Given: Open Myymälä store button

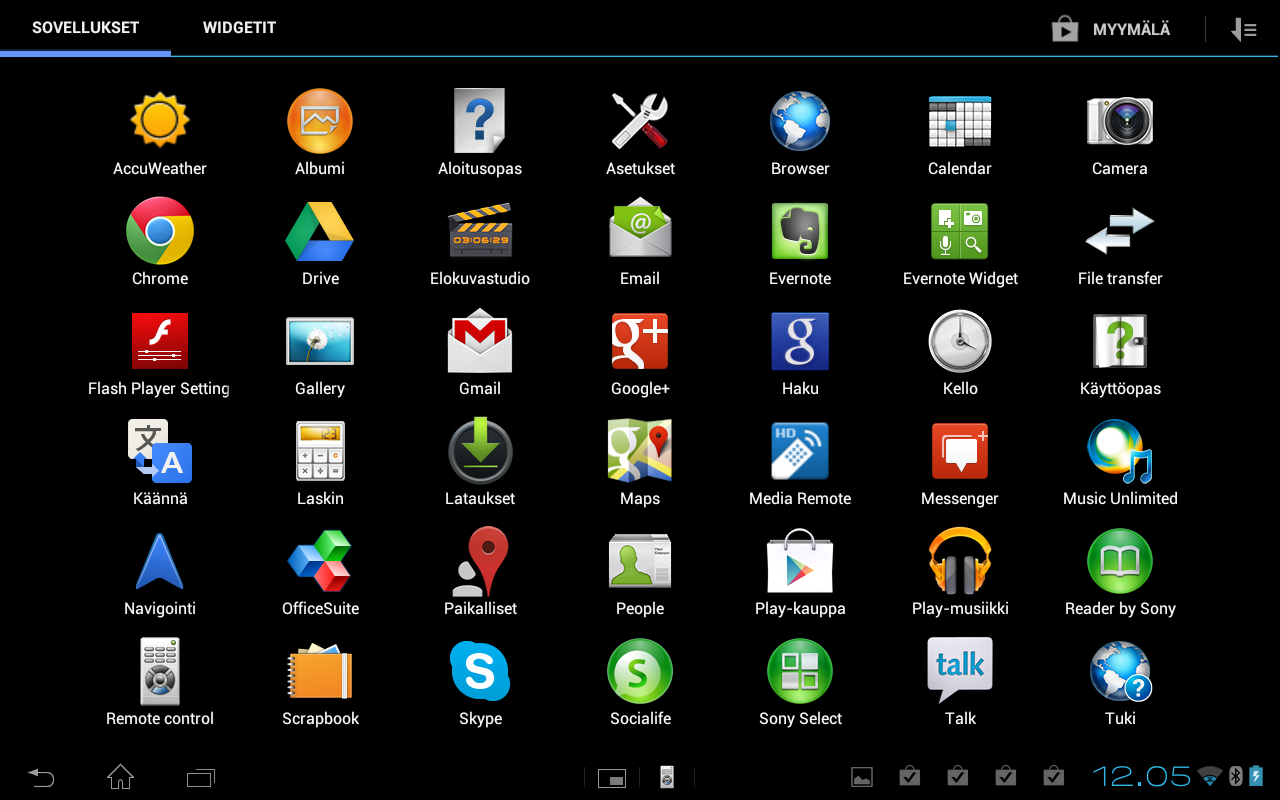Looking at the screenshot, I should pos(1111,30).
